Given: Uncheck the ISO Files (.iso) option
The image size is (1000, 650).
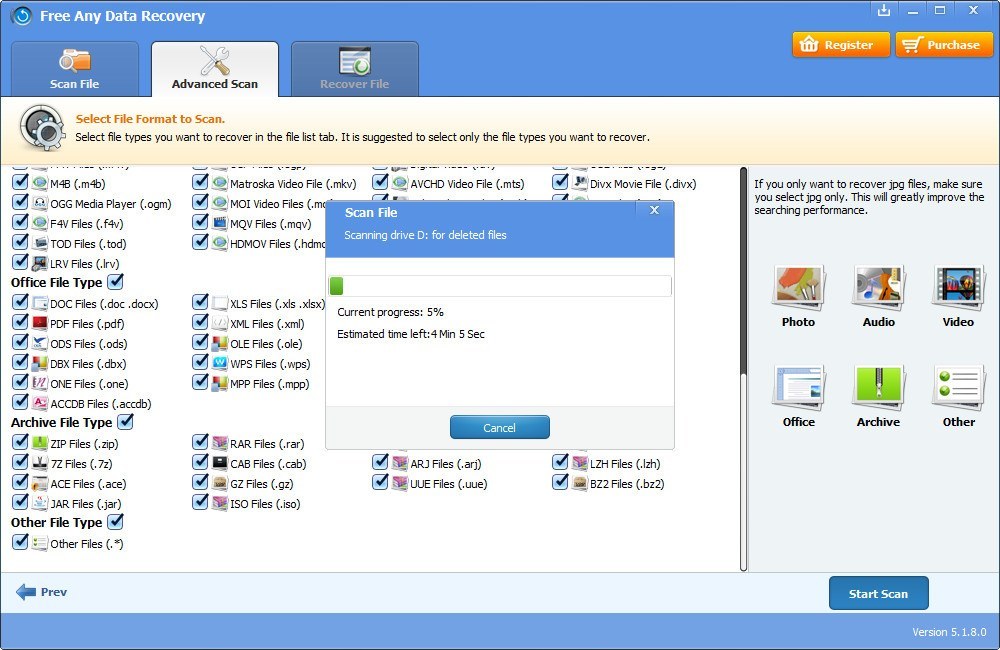Looking at the screenshot, I should click(x=200, y=503).
